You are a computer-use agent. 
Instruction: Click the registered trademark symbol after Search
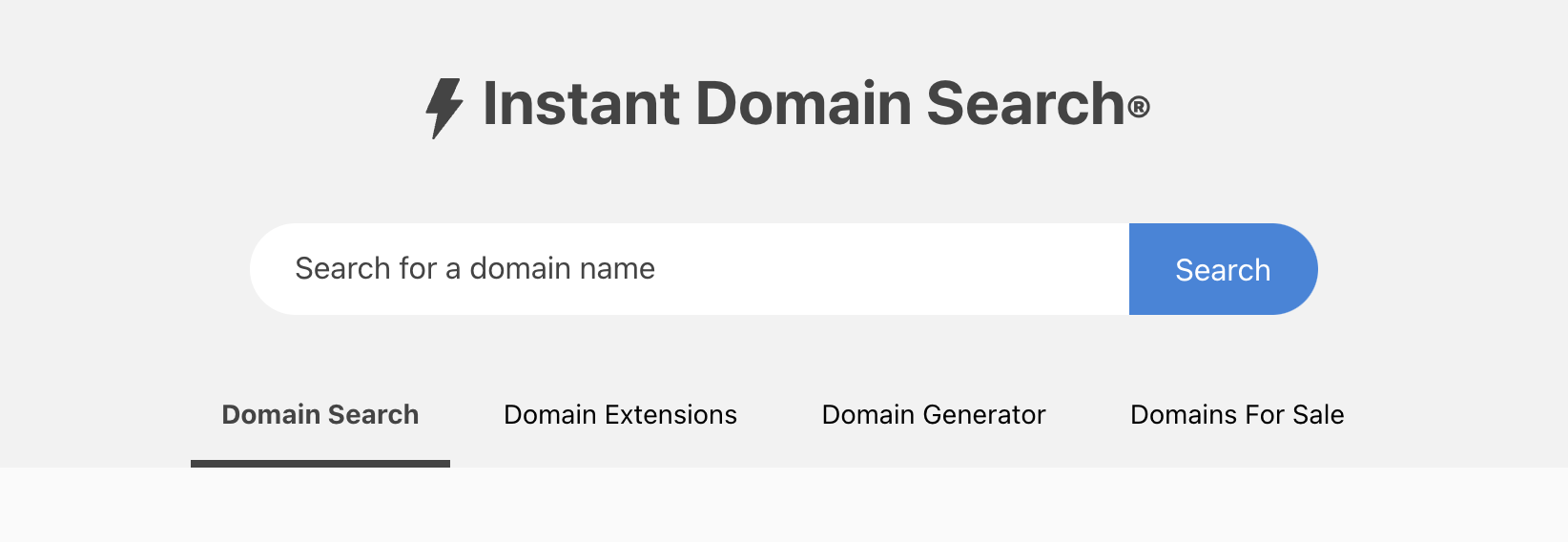point(1139,108)
